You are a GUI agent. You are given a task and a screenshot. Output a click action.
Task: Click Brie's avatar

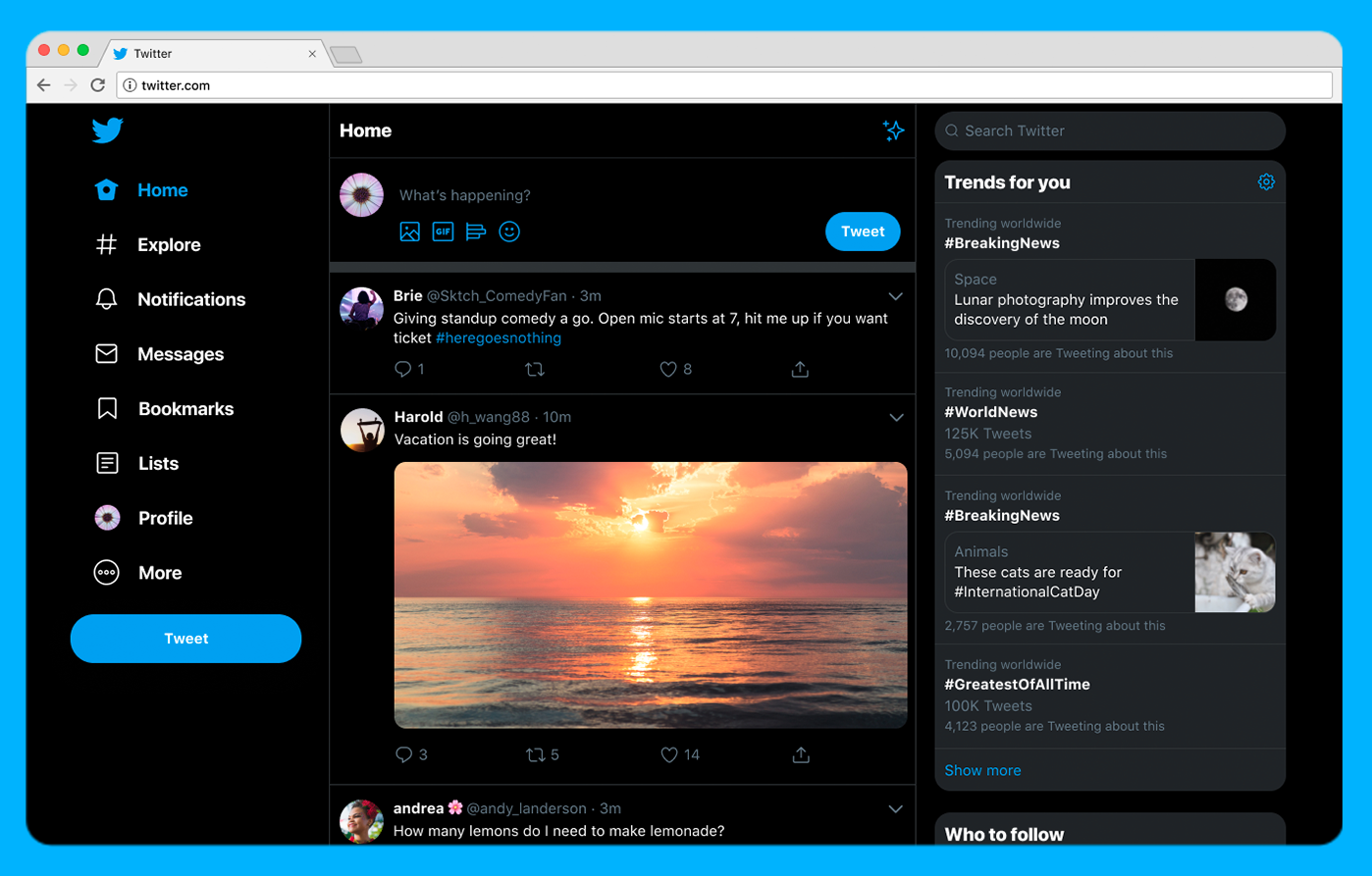(x=361, y=308)
